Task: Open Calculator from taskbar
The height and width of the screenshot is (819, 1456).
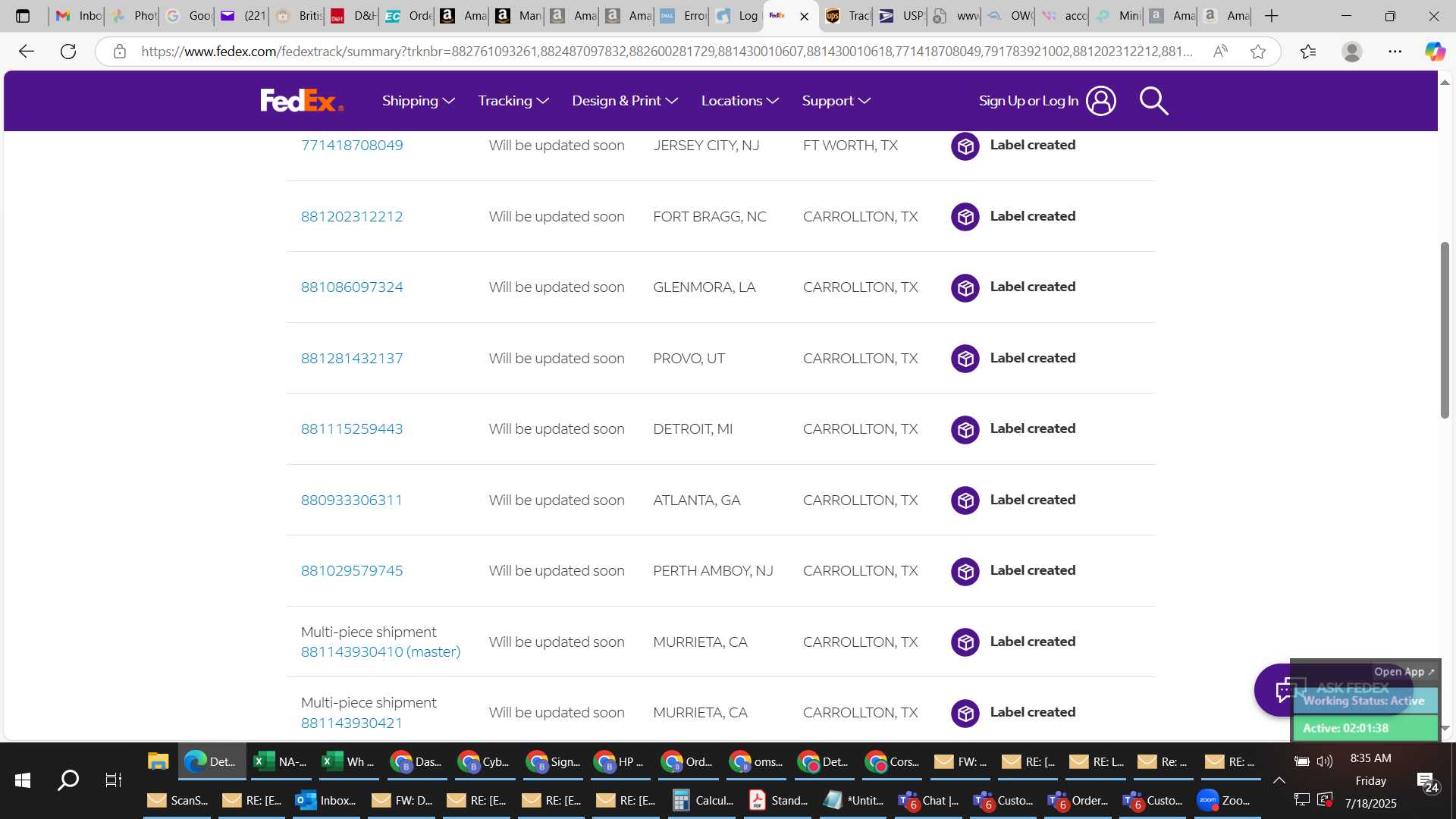Action: point(703,800)
